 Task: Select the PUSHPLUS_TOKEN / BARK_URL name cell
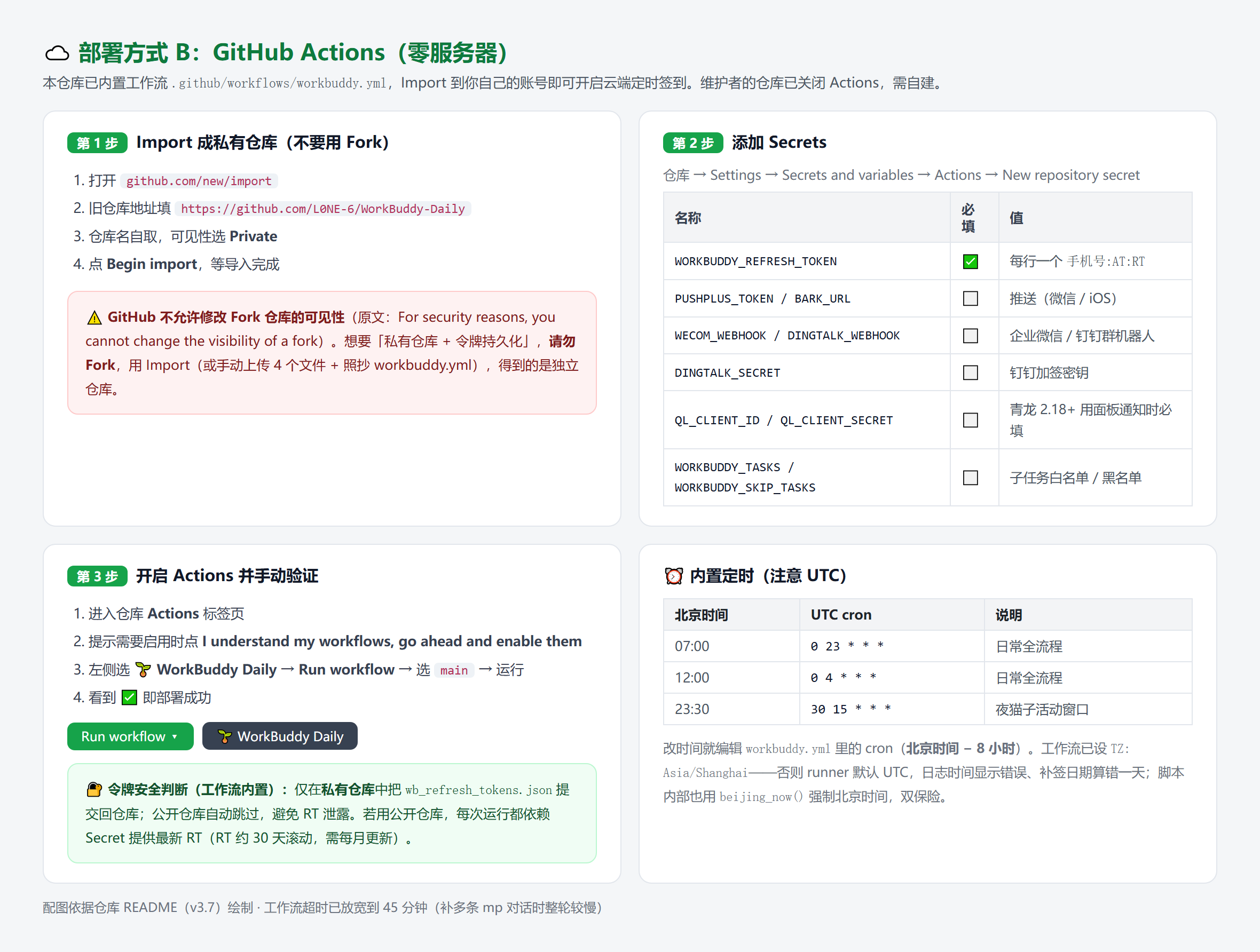coord(807,298)
